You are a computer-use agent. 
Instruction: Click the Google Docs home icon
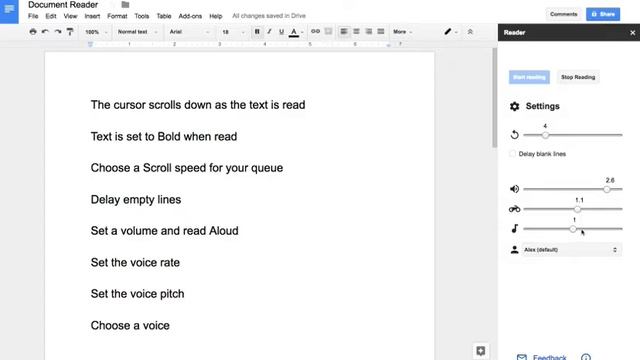[9, 11]
